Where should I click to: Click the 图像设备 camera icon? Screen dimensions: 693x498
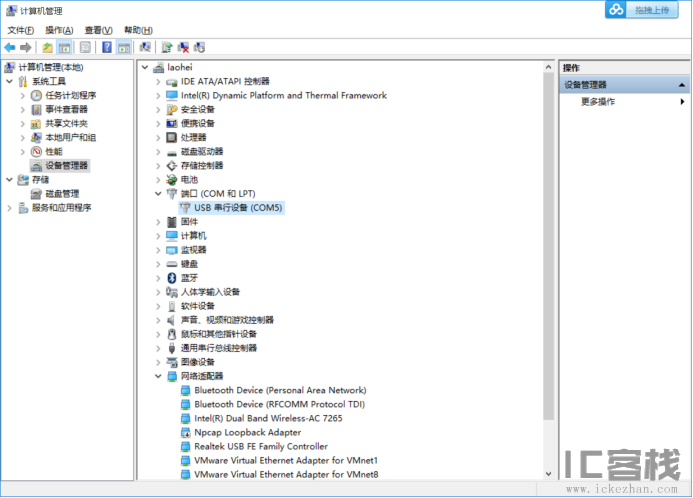tap(171, 362)
